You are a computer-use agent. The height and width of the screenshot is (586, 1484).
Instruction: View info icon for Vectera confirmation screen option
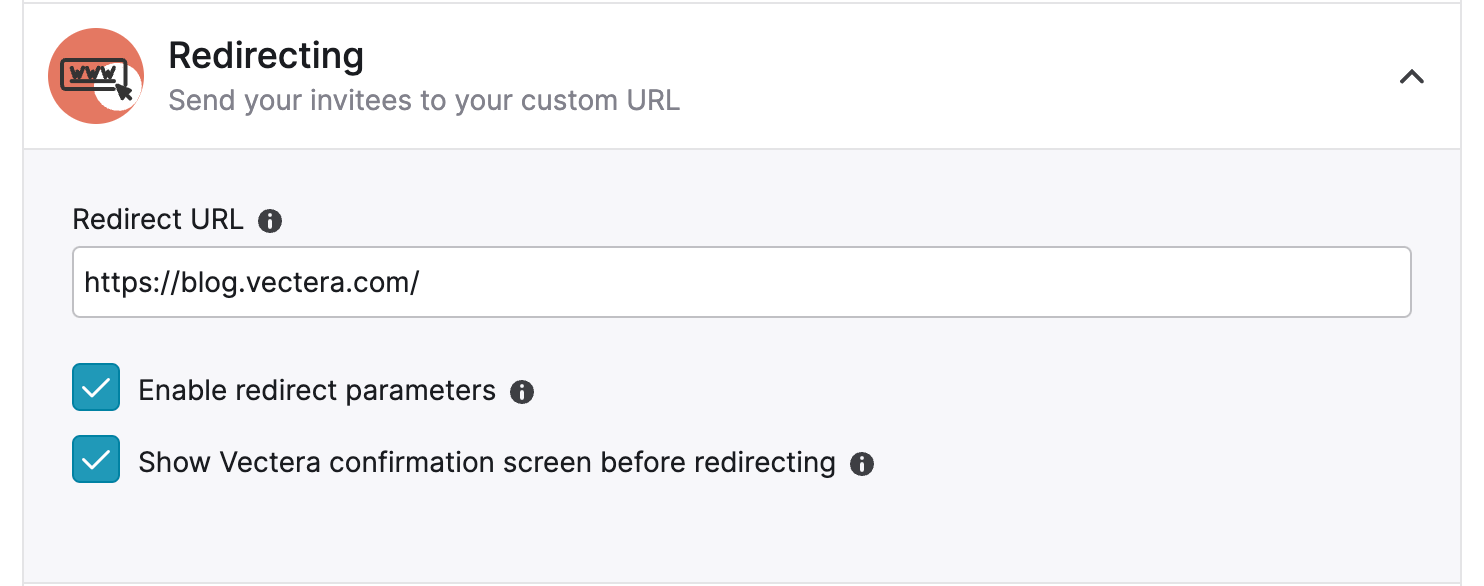point(862,464)
